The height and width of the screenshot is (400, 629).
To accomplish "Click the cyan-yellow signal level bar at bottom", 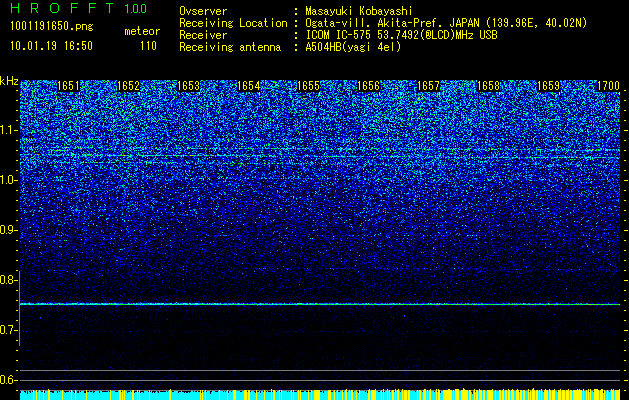I will pyautogui.click(x=320, y=394).
